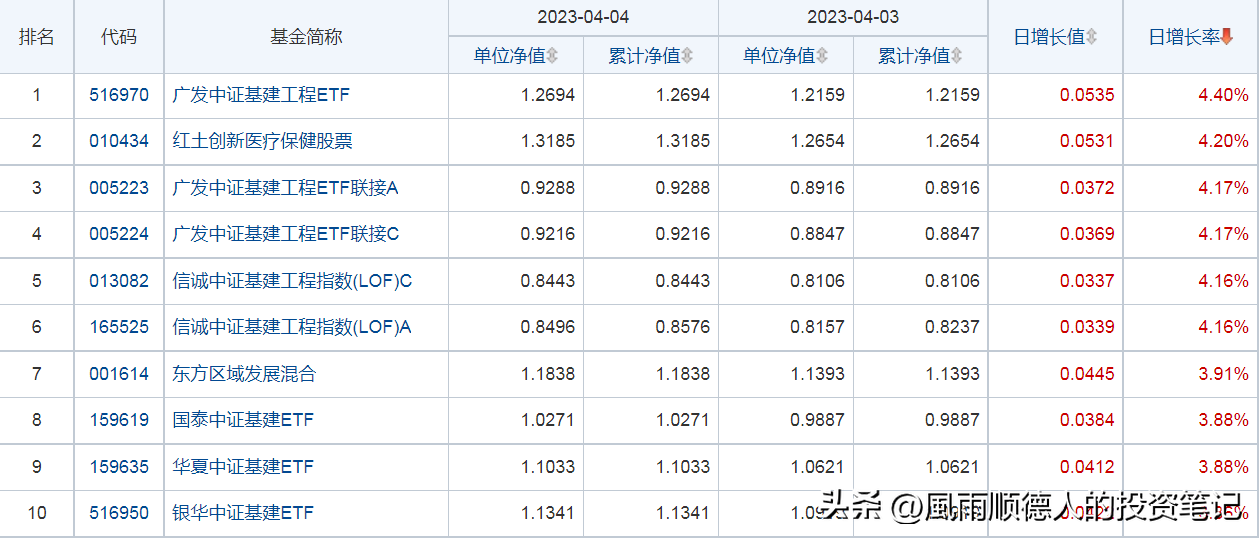
Task: Open fund 银华中证基建ETF
Action: click(243, 513)
